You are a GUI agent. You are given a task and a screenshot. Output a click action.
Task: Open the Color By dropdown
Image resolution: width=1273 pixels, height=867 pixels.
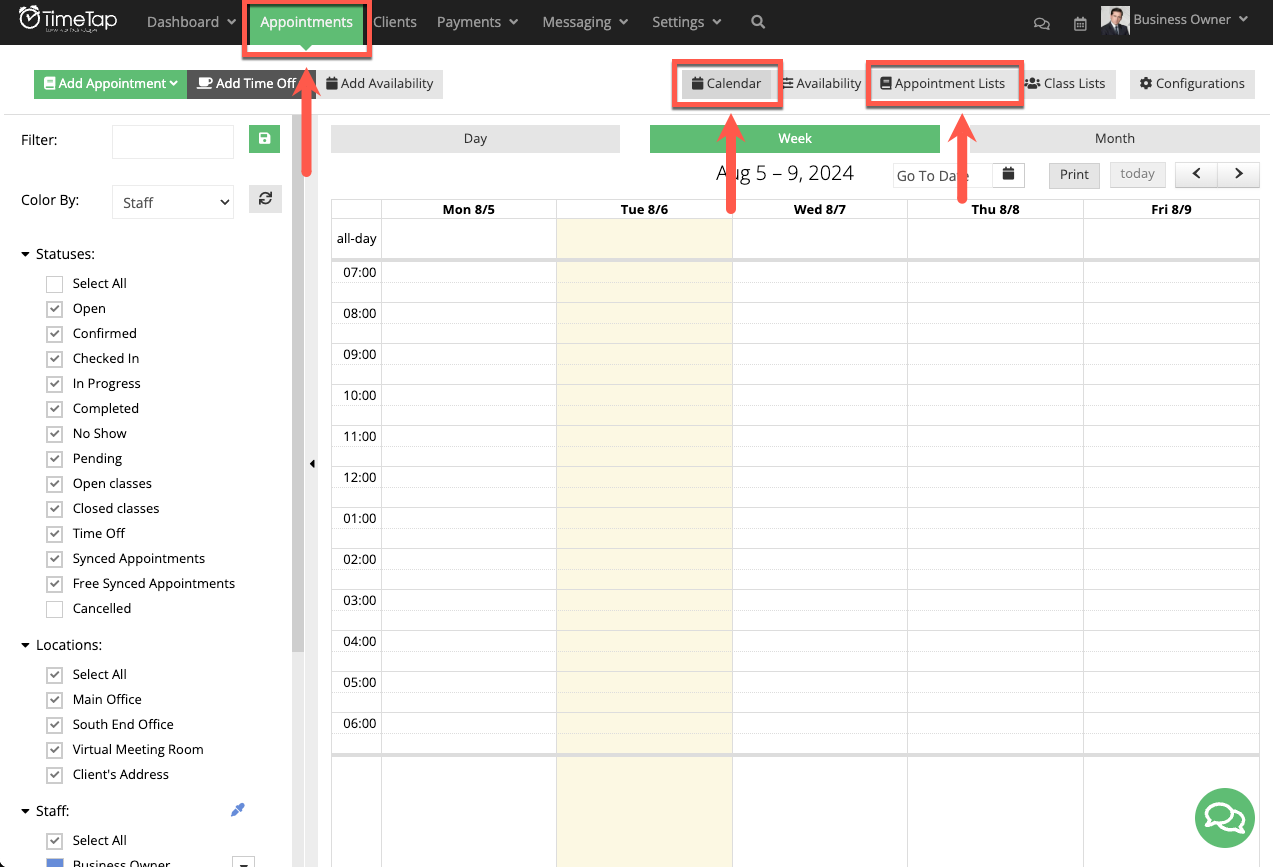pos(172,201)
